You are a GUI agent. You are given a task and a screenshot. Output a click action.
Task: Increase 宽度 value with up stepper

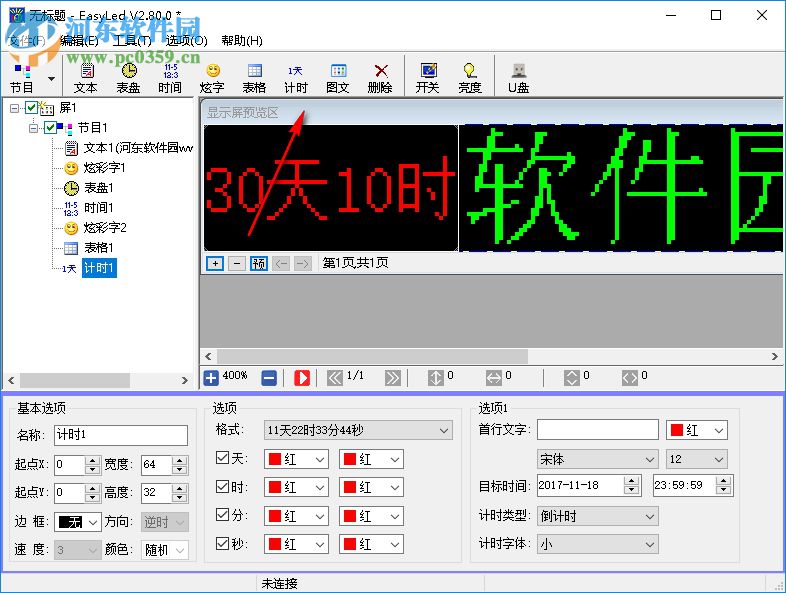[x=179, y=460]
